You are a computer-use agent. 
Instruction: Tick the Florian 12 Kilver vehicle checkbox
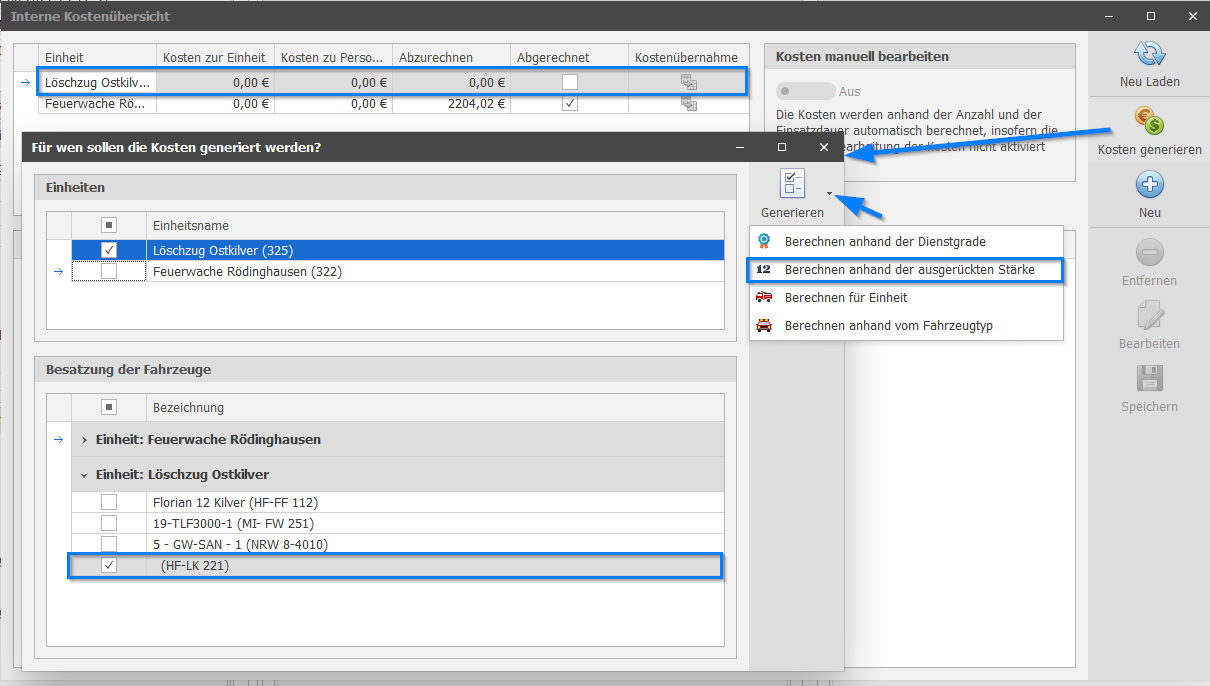(109, 502)
